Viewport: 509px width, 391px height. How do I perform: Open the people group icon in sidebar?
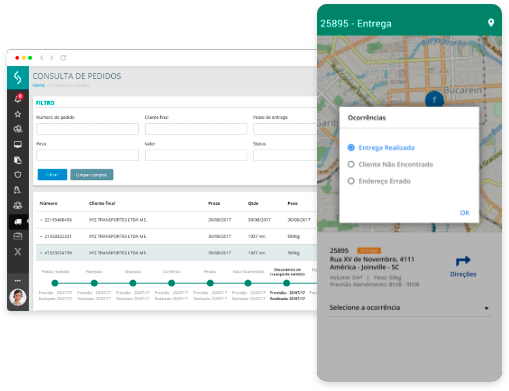(18, 205)
